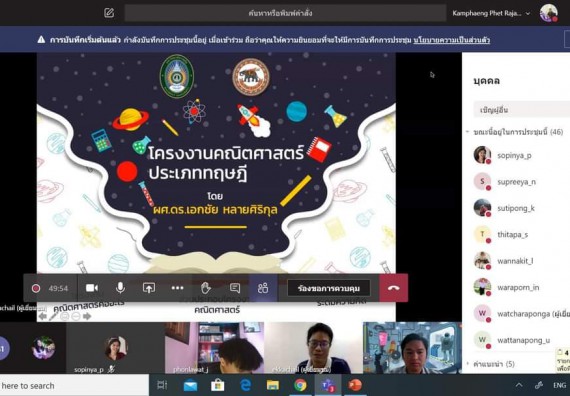Click the ENG language indicator
This screenshot has width=570, height=396.
[559, 385]
